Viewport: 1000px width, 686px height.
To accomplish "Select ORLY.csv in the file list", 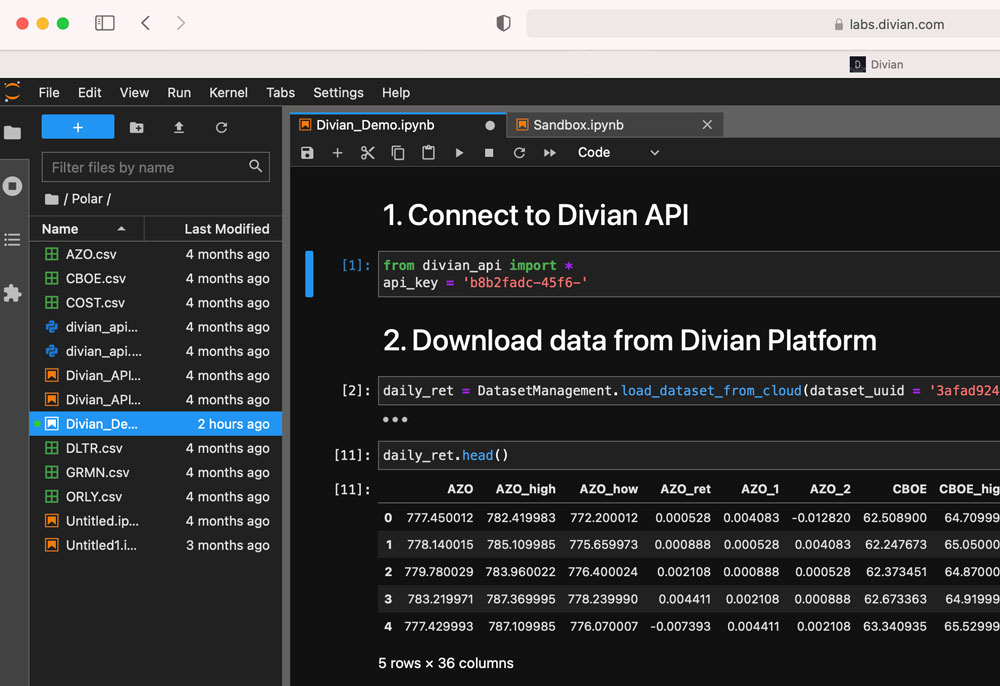I will (156, 496).
